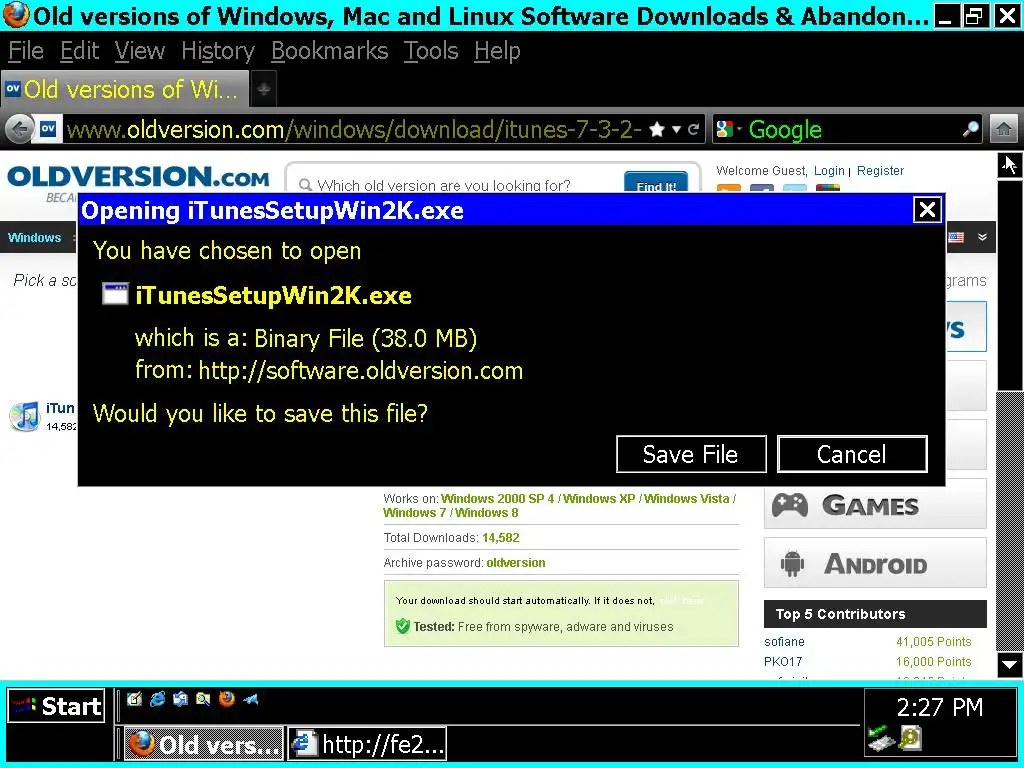Go back with the browser back arrow
The width and height of the screenshot is (1024, 768).
pos(20,129)
